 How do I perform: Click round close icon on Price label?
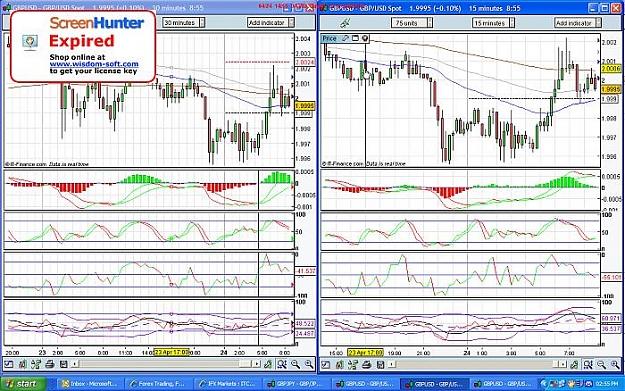click(x=364, y=38)
